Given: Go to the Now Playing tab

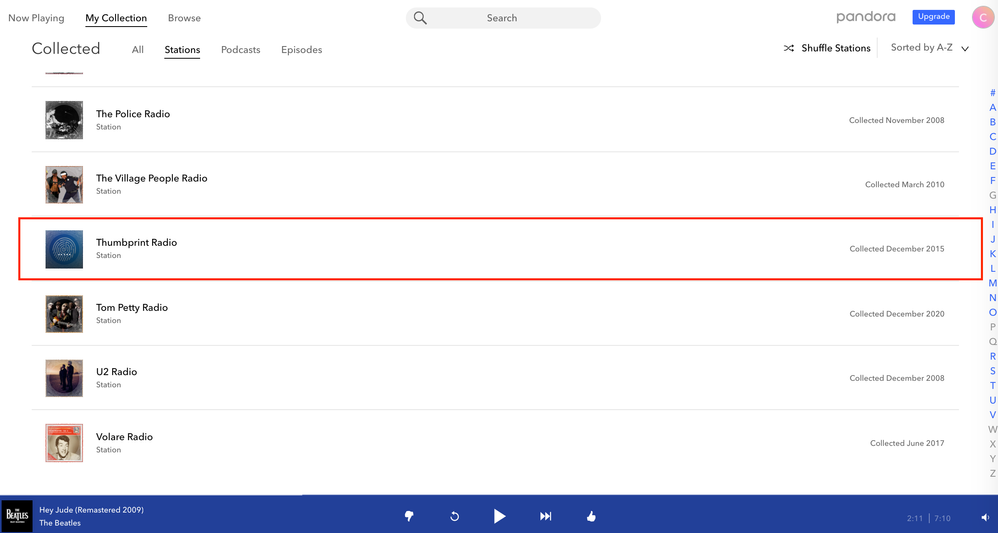Looking at the screenshot, I should coord(36,18).
